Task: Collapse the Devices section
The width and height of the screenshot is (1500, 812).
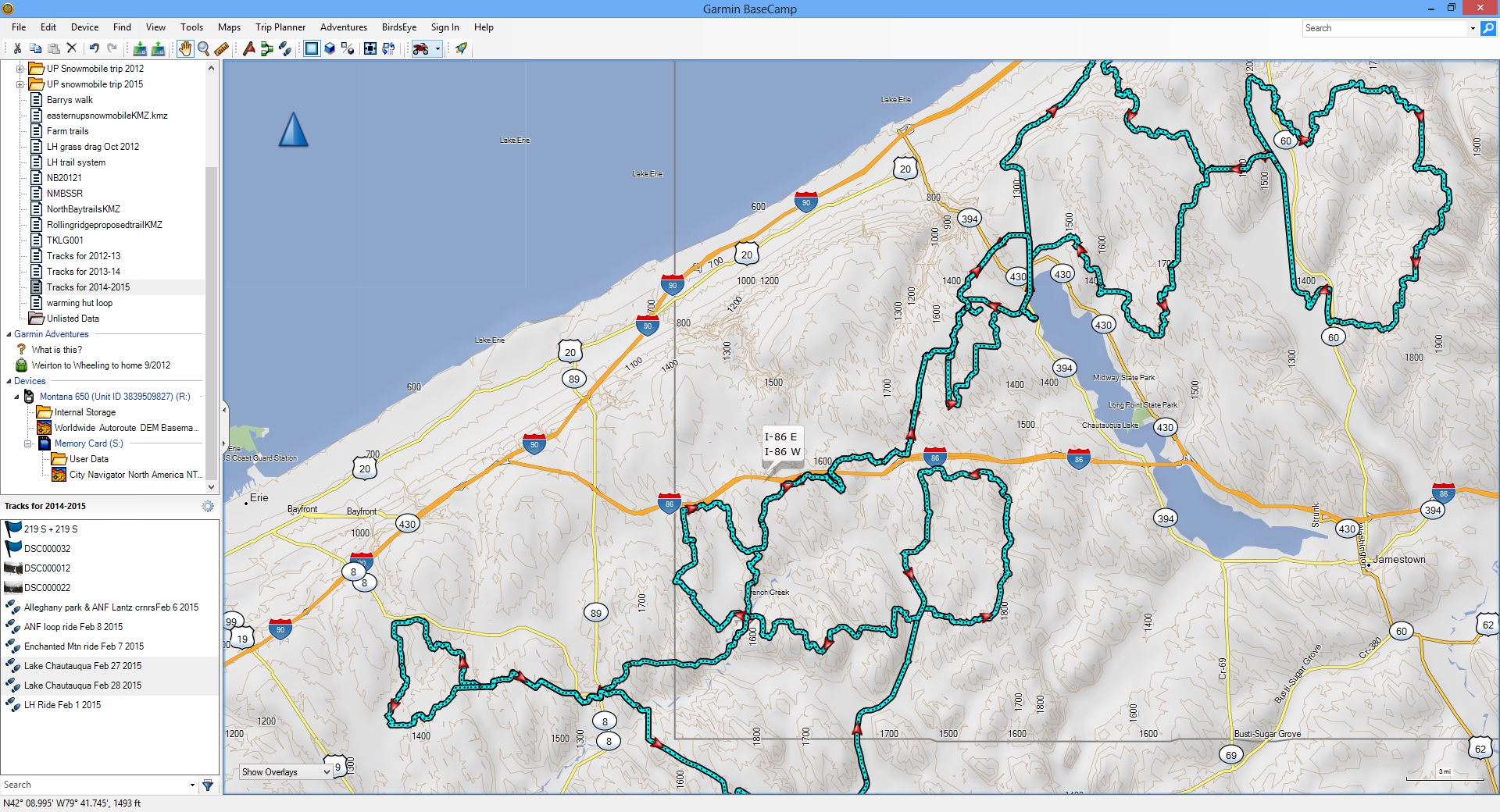Action: click(x=9, y=381)
